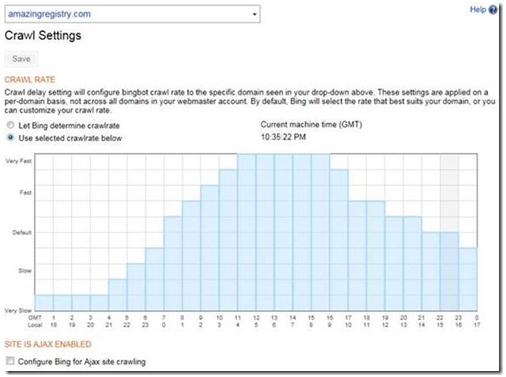
Task: Click the amazingregistry.com domain selector field
Action: (x=132, y=14)
